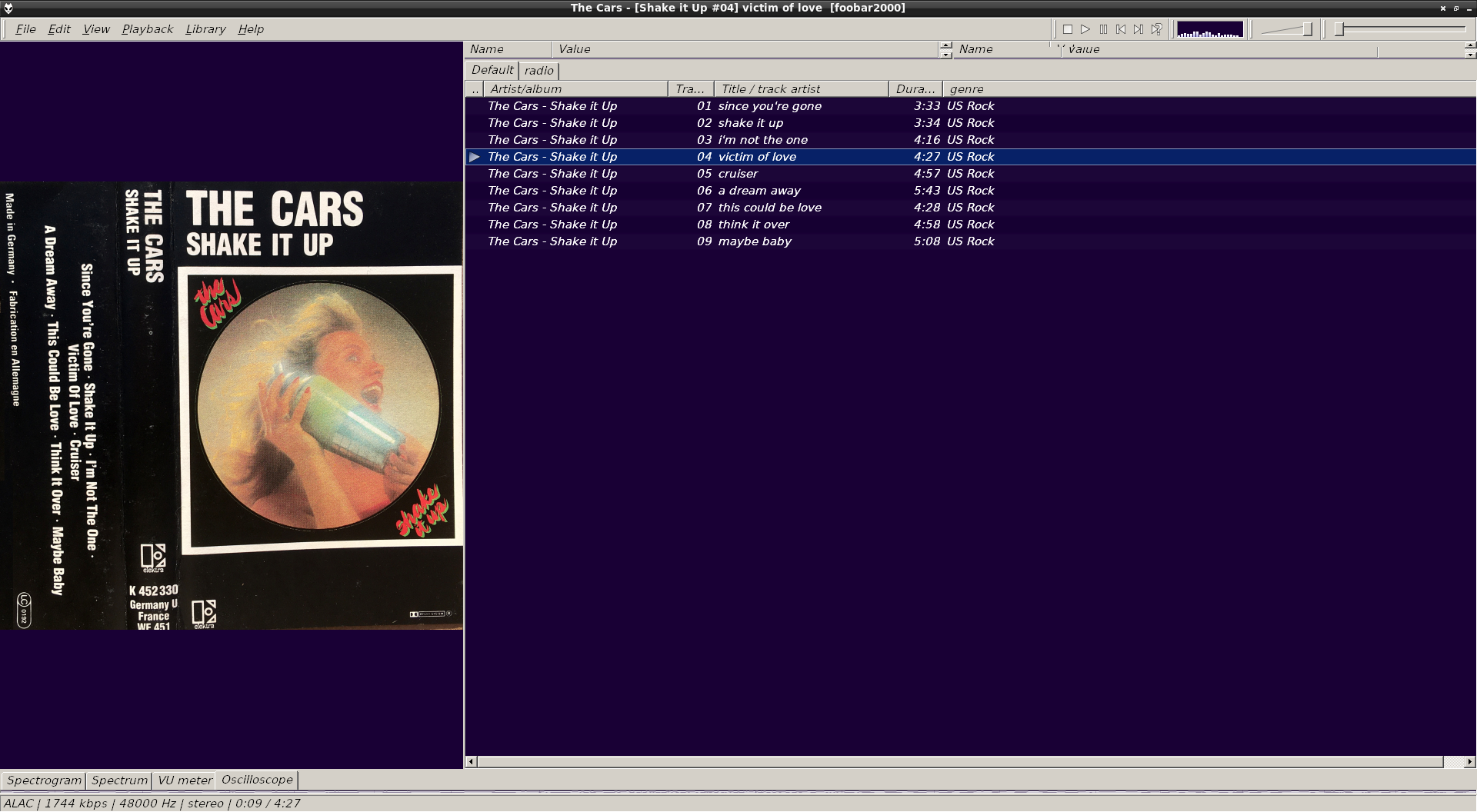
Task: Click the left properties panel Name header
Action: pos(508,49)
